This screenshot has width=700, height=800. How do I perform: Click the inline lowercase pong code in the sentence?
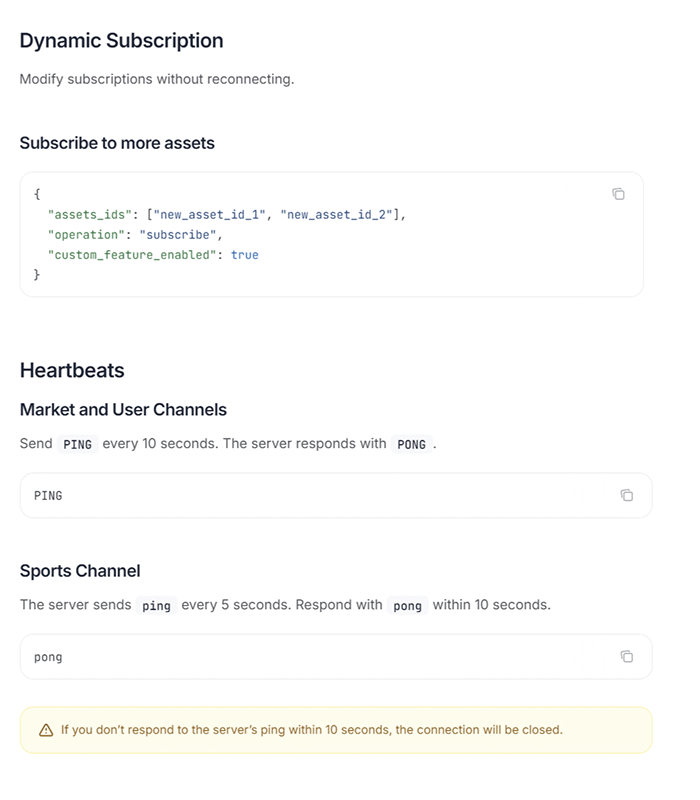coord(407,605)
